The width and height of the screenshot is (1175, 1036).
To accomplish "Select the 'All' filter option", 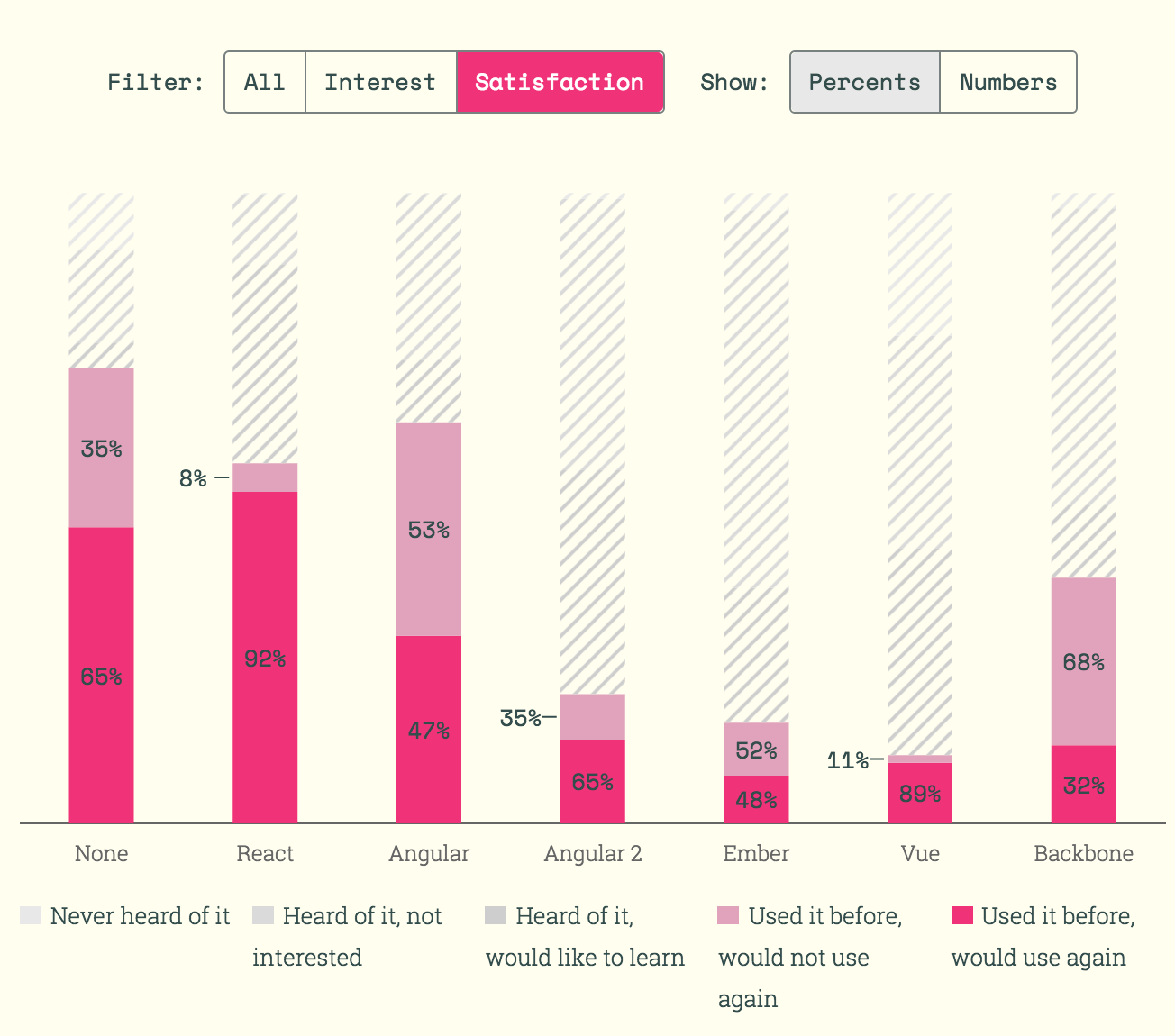I will [263, 82].
